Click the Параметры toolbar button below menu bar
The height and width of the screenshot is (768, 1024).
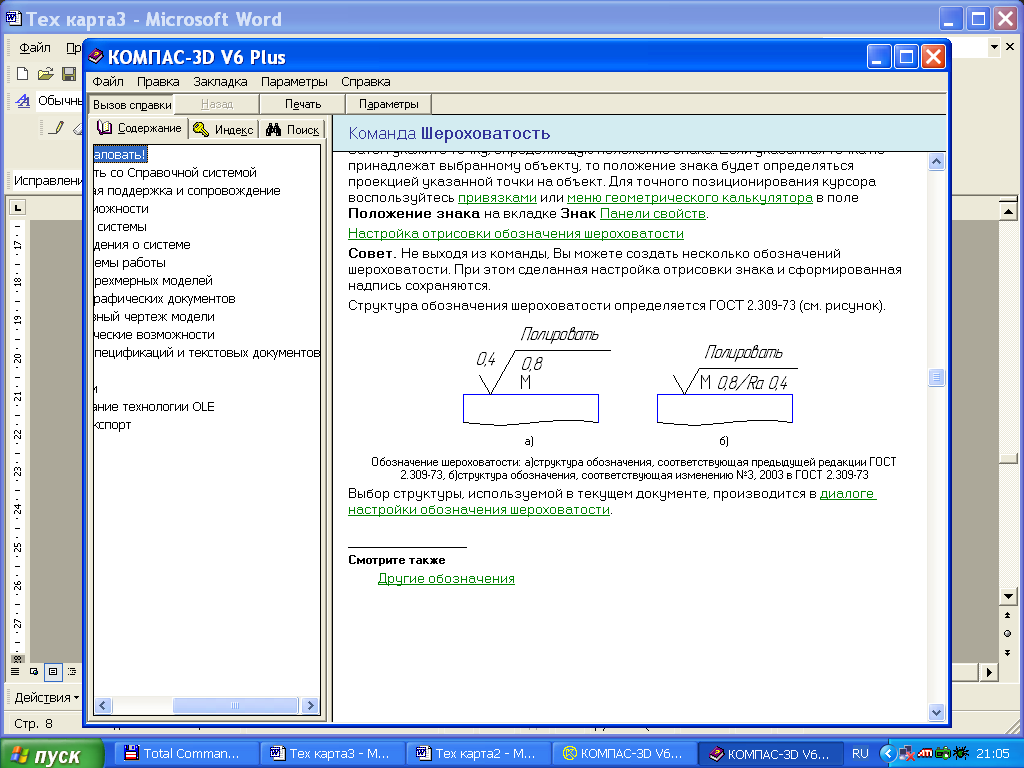point(389,104)
